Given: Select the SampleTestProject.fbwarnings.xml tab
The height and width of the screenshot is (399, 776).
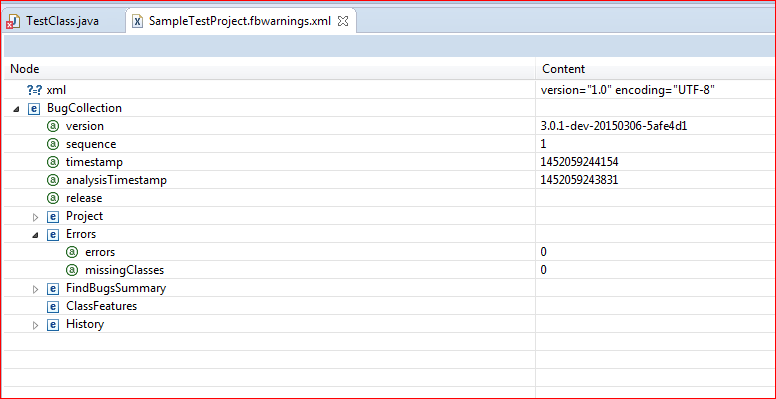Looking at the screenshot, I should click(241, 21).
